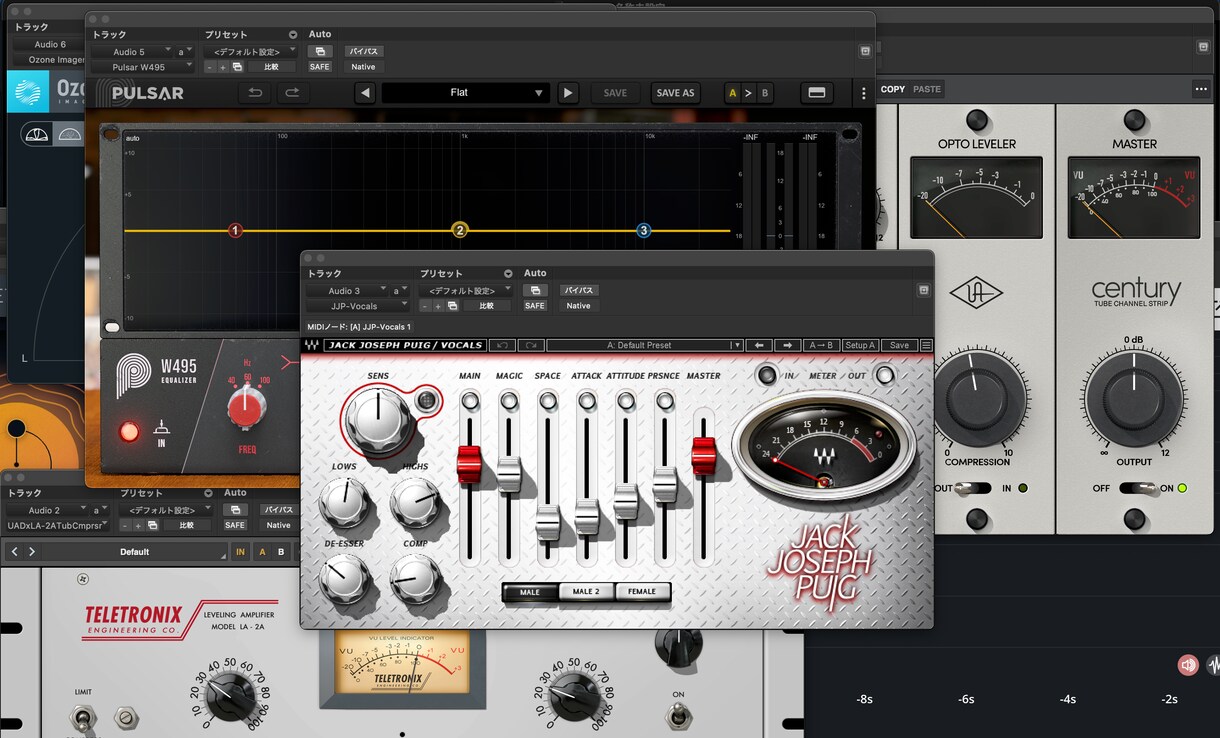Click the Auto enable icon in JJP-Vocals window header
Screen dimensions: 1220x738
(535, 290)
